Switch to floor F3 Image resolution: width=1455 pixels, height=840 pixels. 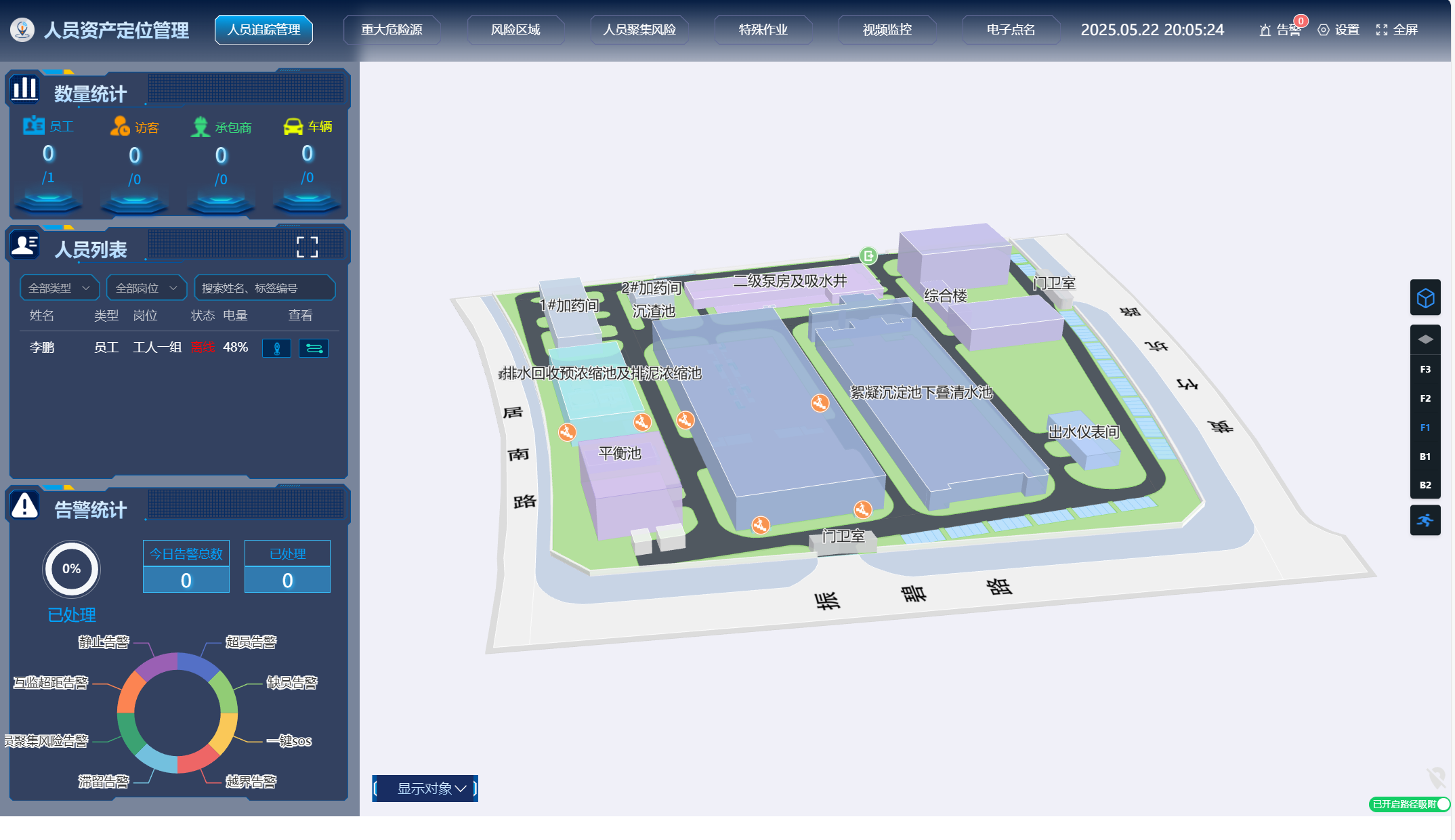pyautogui.click(x=1425, y=369)
